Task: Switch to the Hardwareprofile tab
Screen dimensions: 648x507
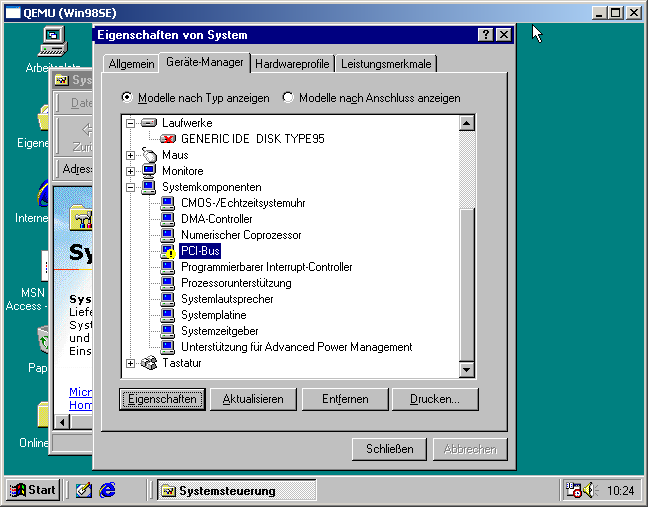Action: [x=291, y=64]
